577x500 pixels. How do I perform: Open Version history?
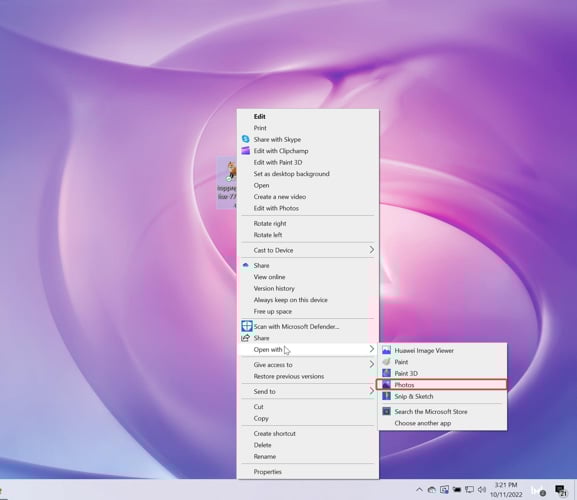(308, 288)
